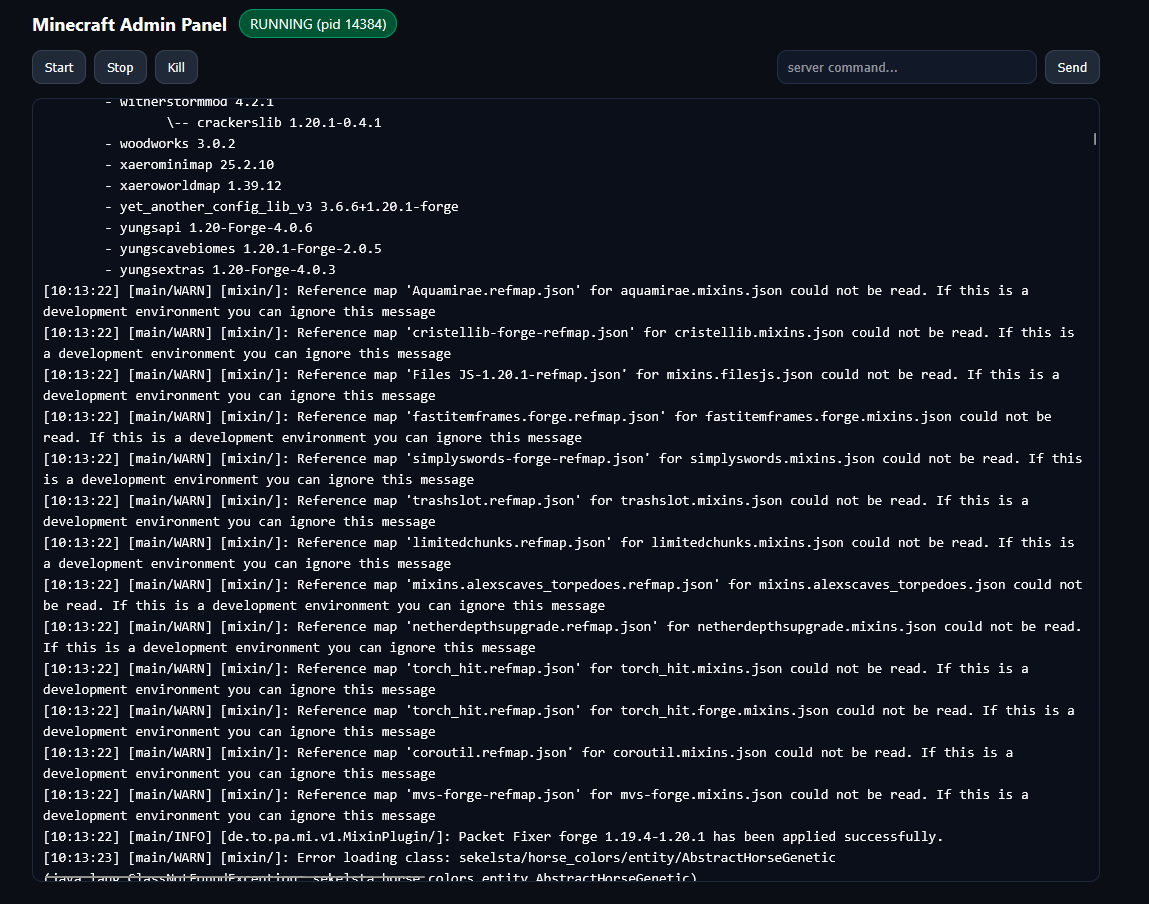1149x904 pixels.
Task: Click the 'cristellib-forge-refmap.json' warning line
Action: point(558,343)
